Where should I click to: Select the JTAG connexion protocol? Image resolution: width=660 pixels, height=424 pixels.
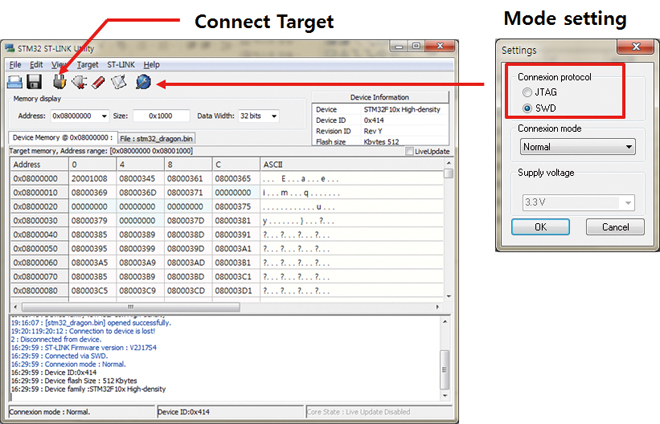tap(527, 92)
